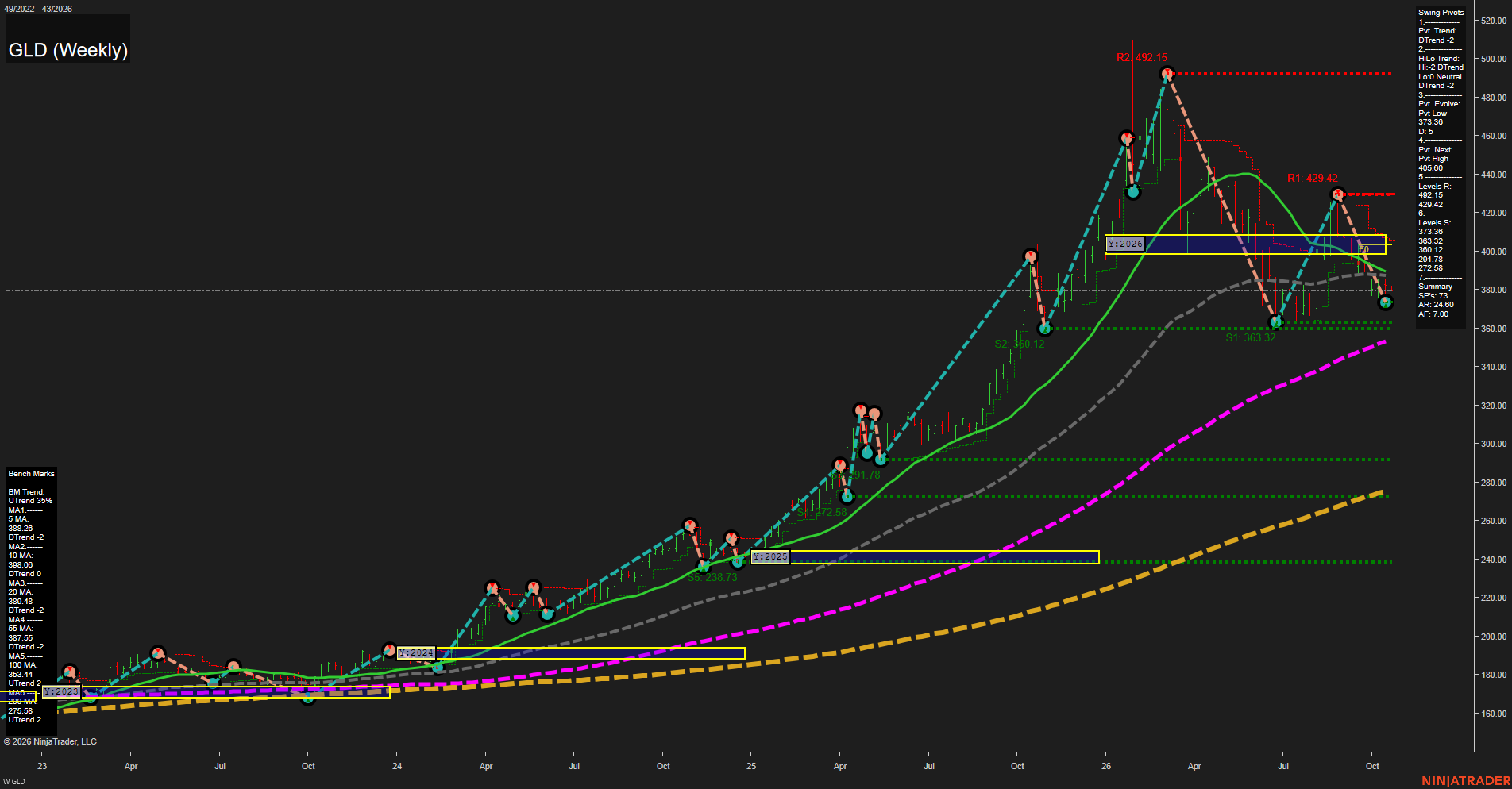Select swing pivot marker at the 492.15 high
This screenshot has height=789, width=1512.
(1167, 74)
